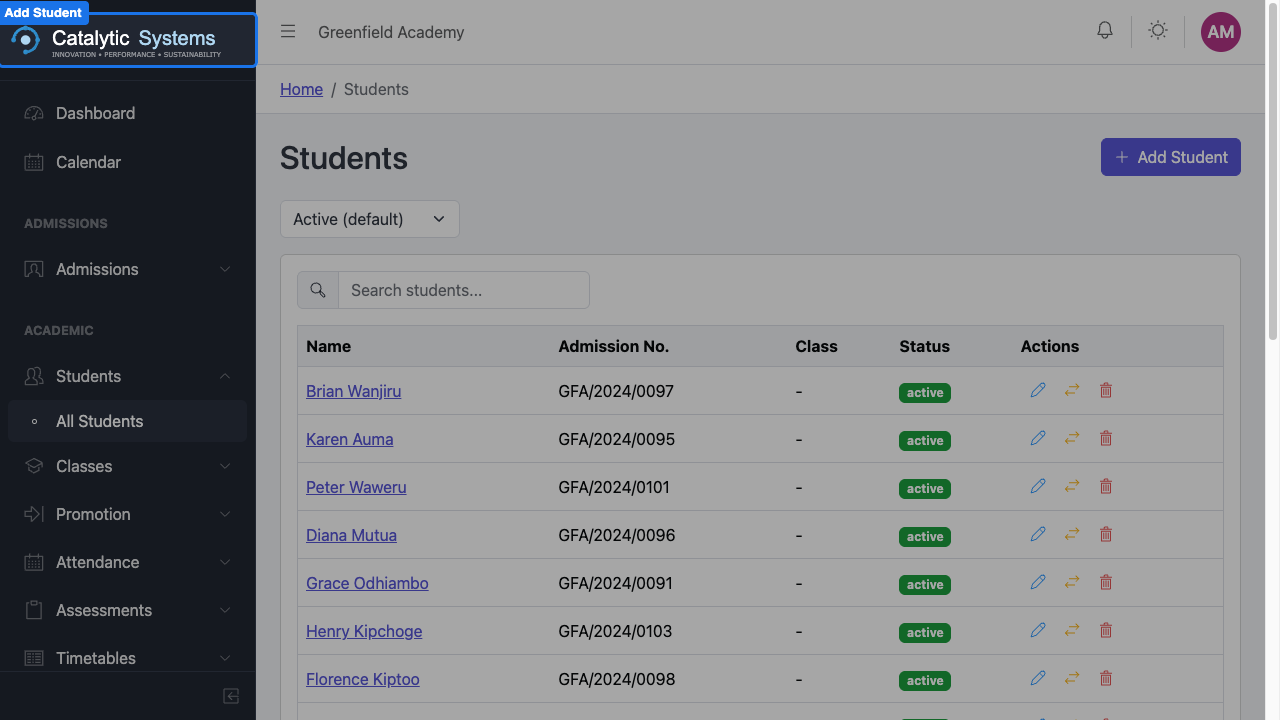Delete Diana Mutua with trash icon
This screenshot has width=1280, height=720.
point(1106,534)
